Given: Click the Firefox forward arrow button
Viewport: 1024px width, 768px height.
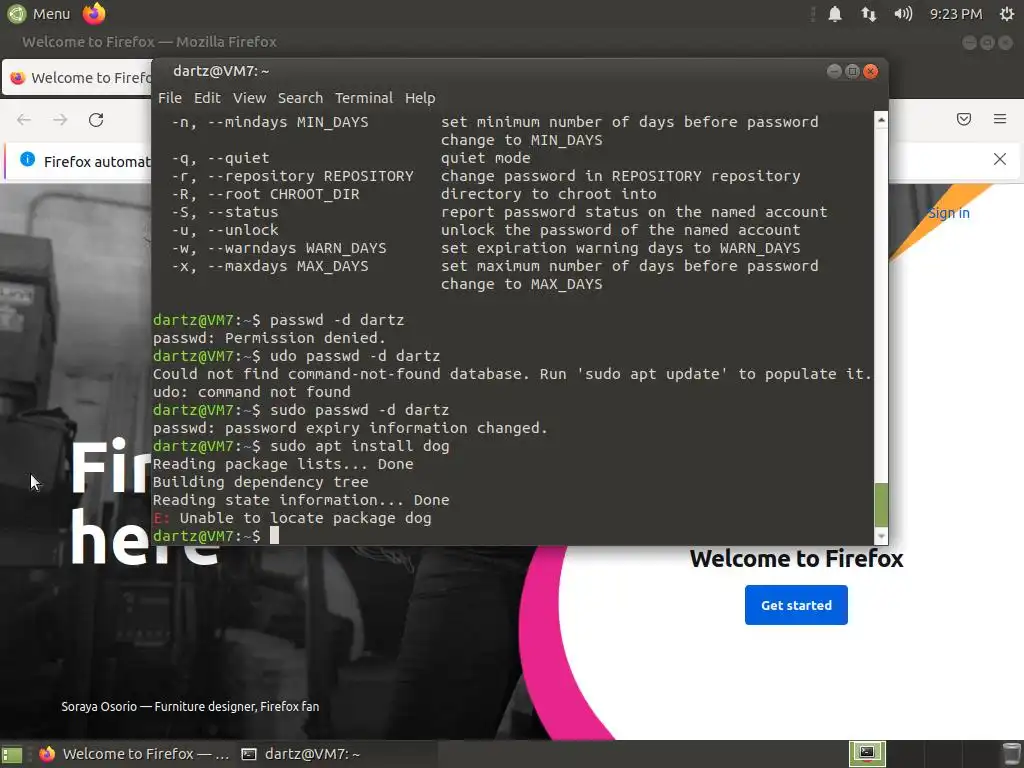Looking at the screenshot, I should point(60,120).
